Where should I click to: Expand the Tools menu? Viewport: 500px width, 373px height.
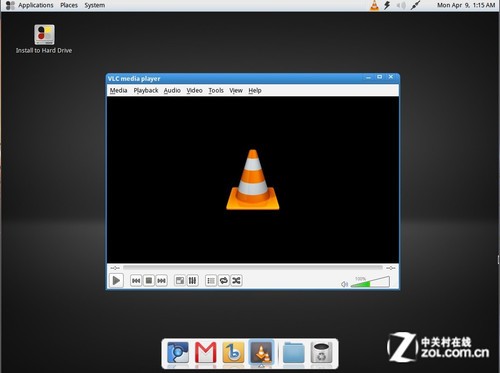click(x=216, y=90)
